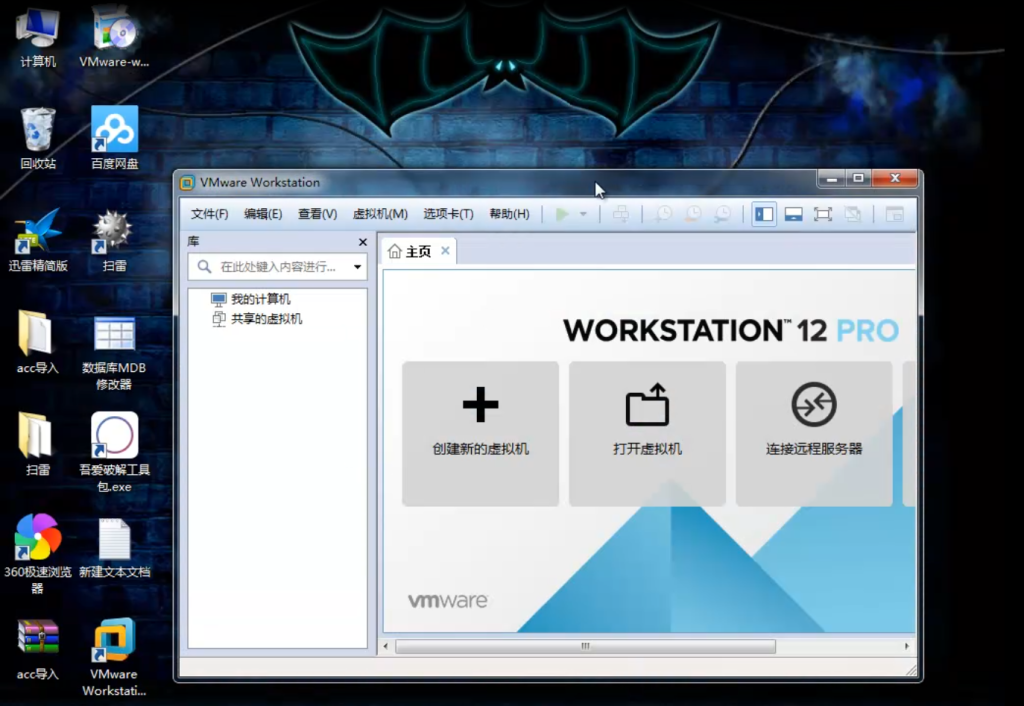Select the upper acc导入 folder icon
The width and height of the screenshot is (1024, 706).
(37, 342)
